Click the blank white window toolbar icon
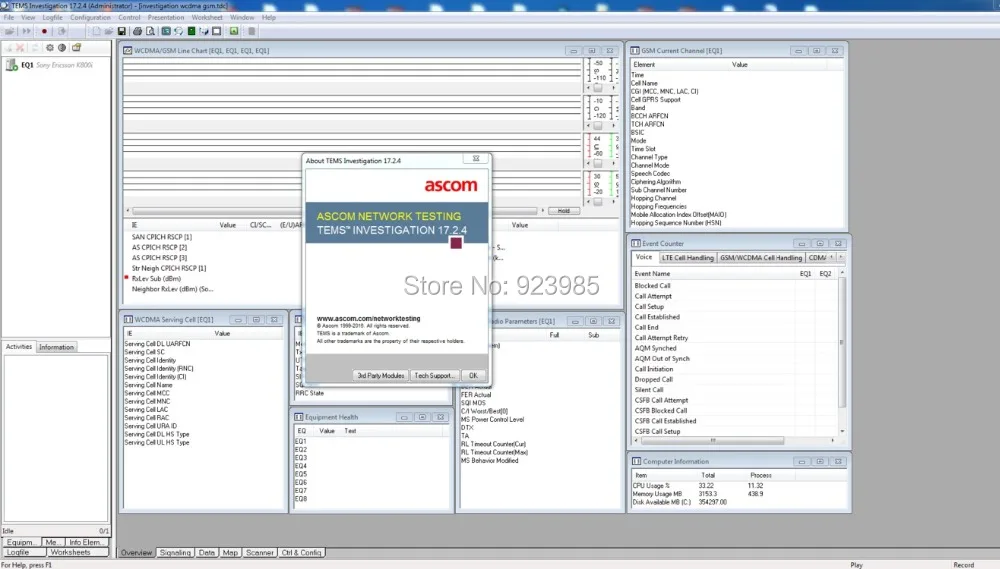Screen dimensions: 1000x569 point(217,31)
